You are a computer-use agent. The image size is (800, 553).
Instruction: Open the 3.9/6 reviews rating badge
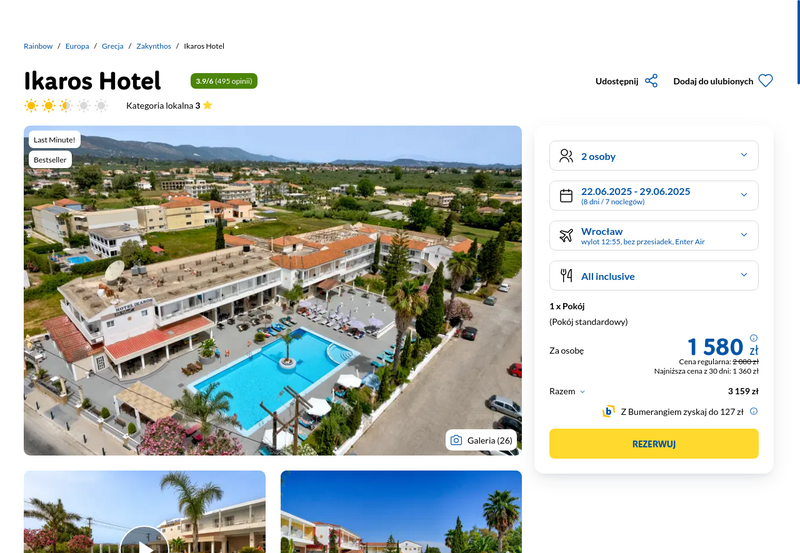pos(224,81)
